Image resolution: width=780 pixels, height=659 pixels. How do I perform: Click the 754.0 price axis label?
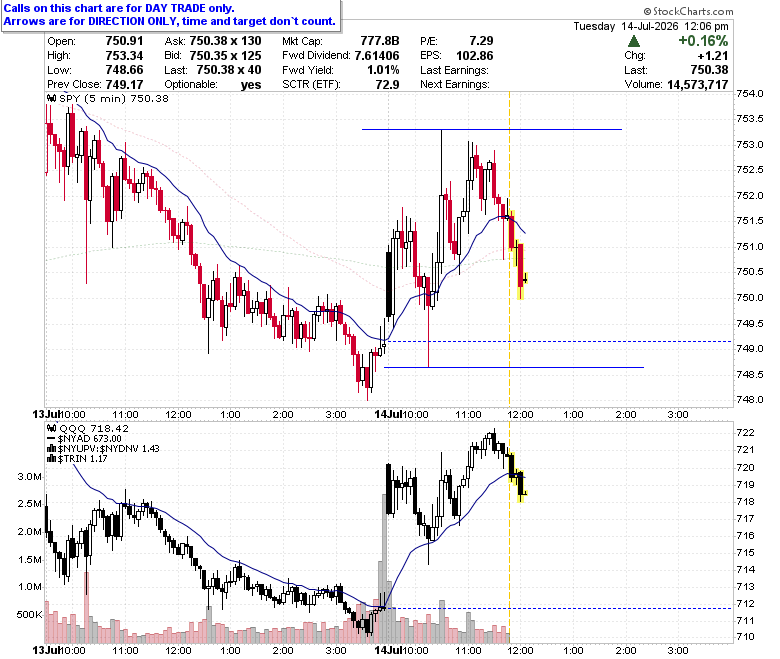click(750, 94)
